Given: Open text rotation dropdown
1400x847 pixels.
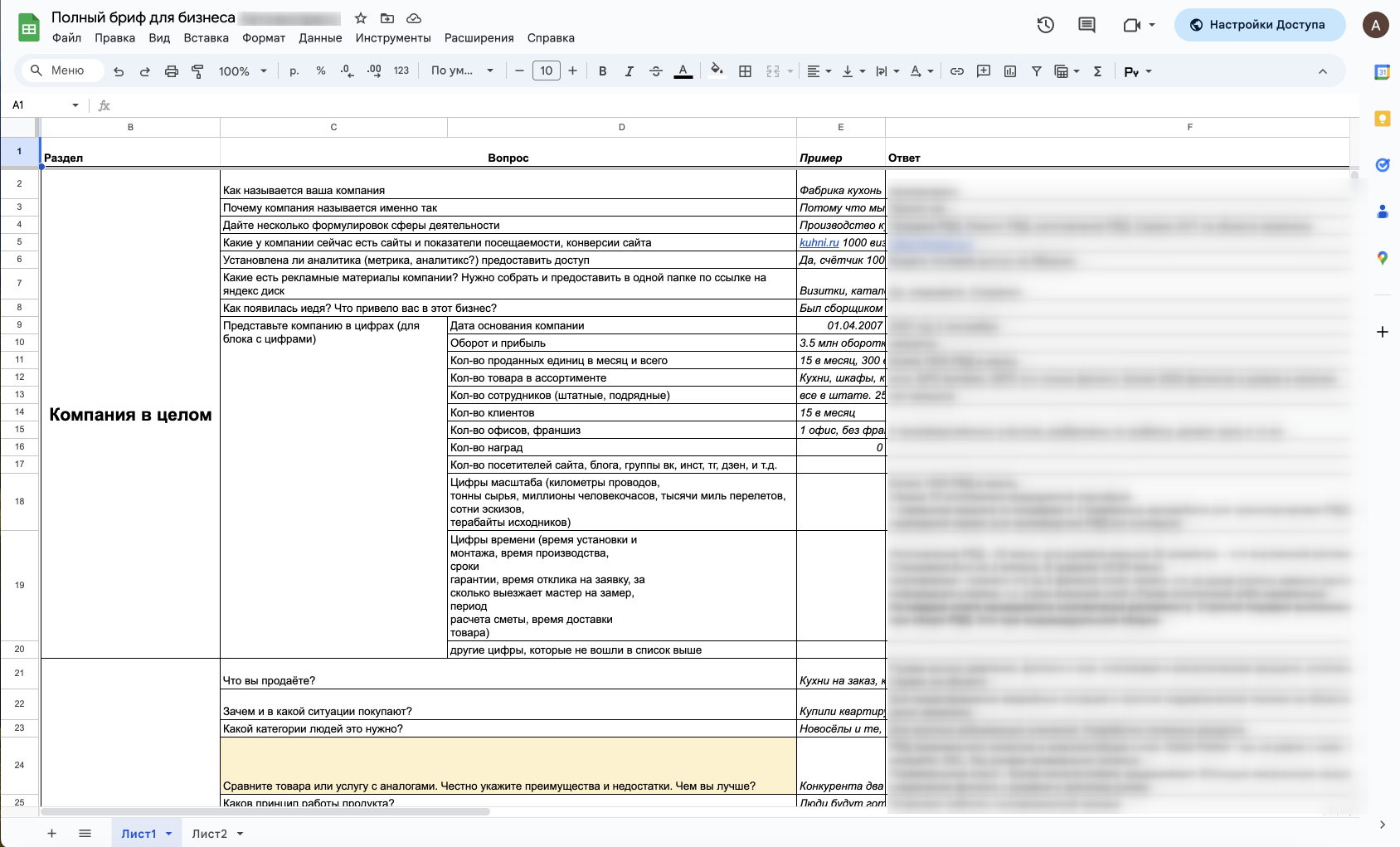Looking at the screenshot, I should [921, 71].
